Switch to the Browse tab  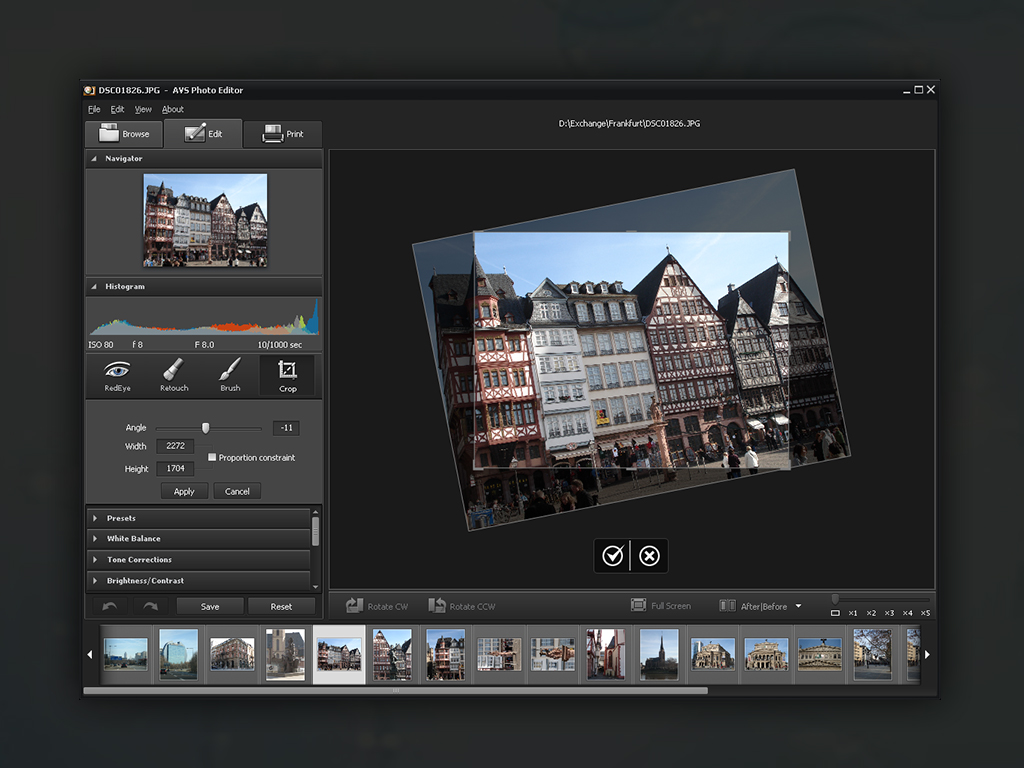pos(123,133)
